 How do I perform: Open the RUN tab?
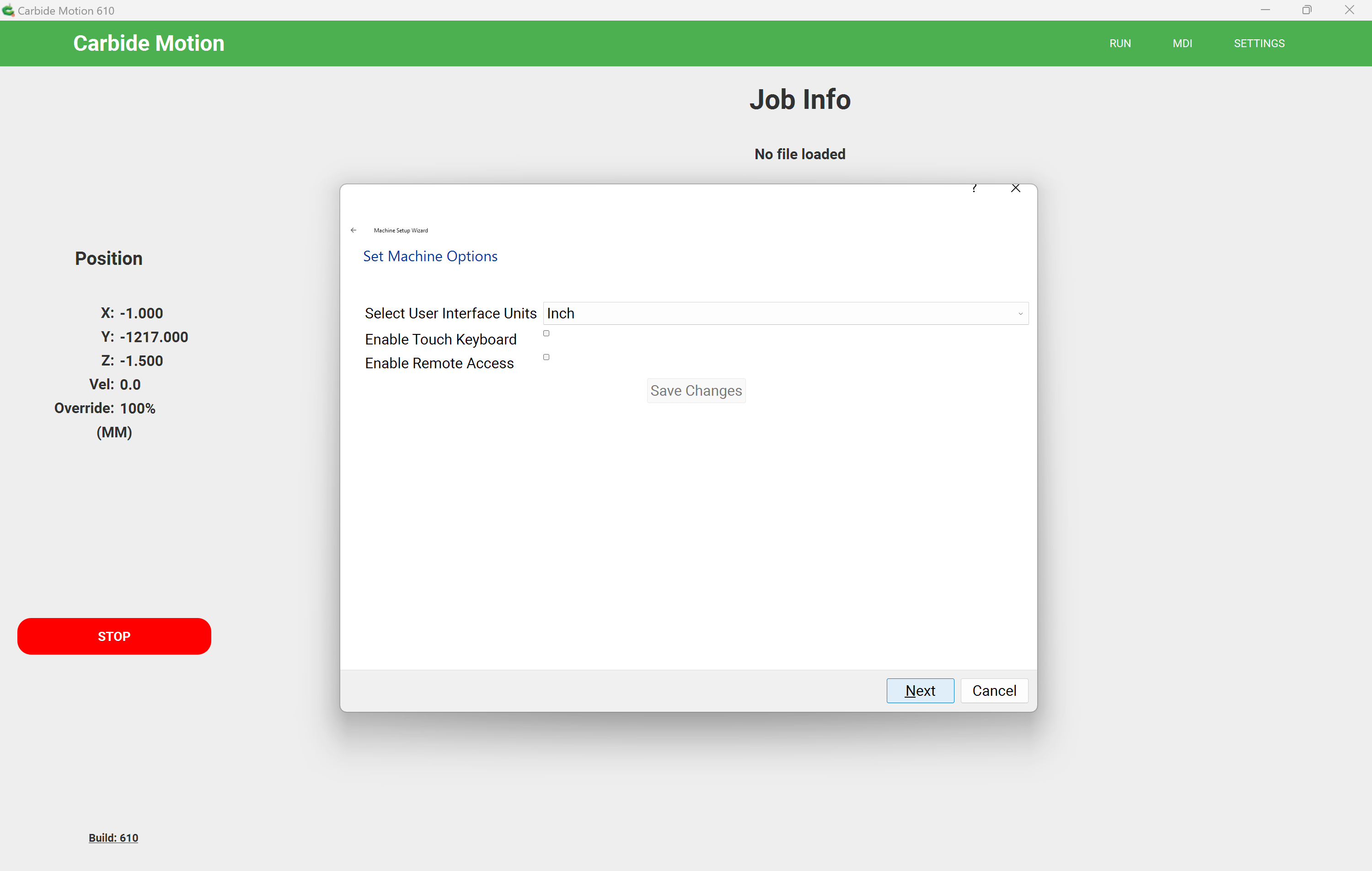click(1120, 43)
